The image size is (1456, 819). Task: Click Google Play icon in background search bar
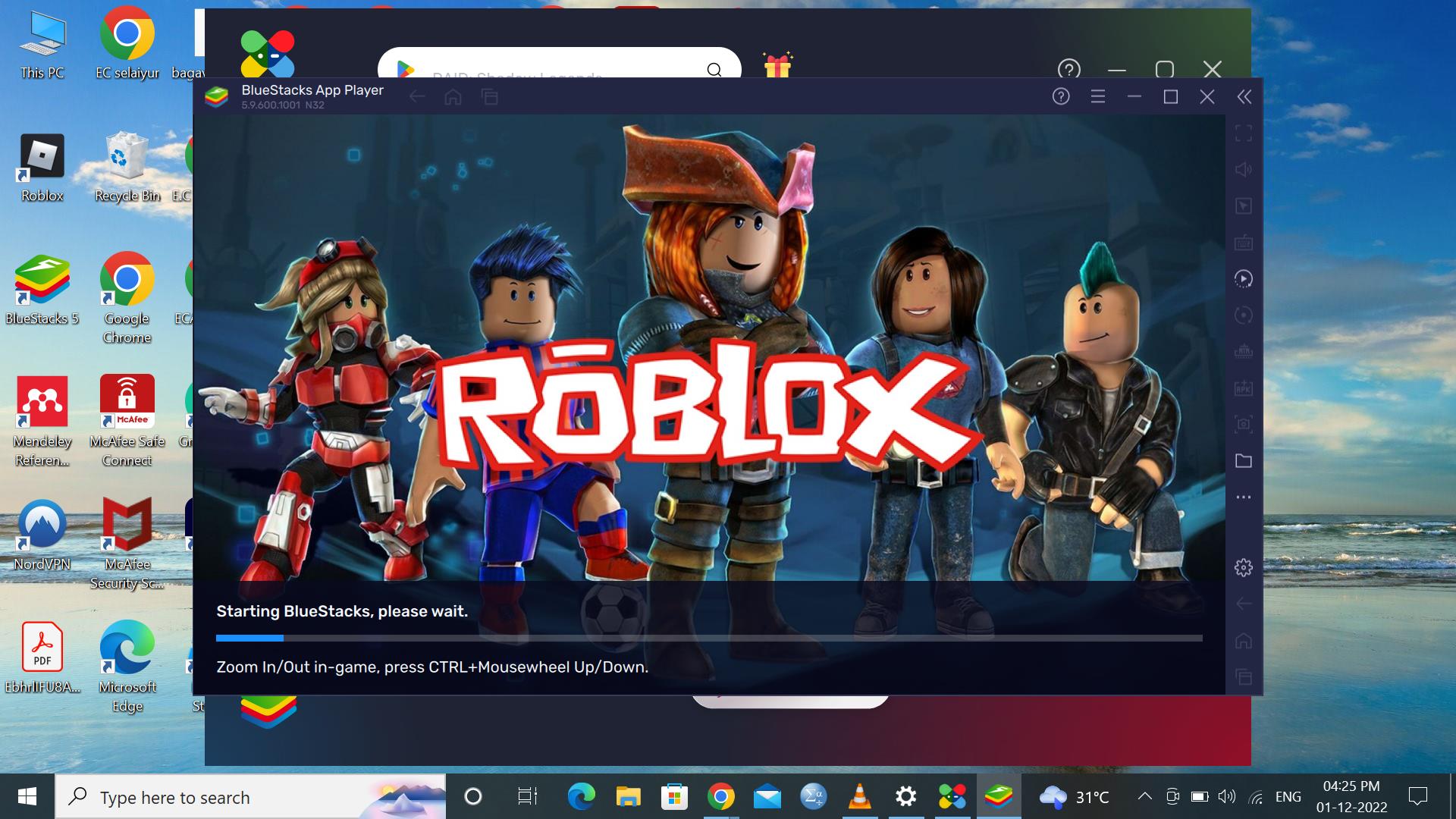(406, 69)
